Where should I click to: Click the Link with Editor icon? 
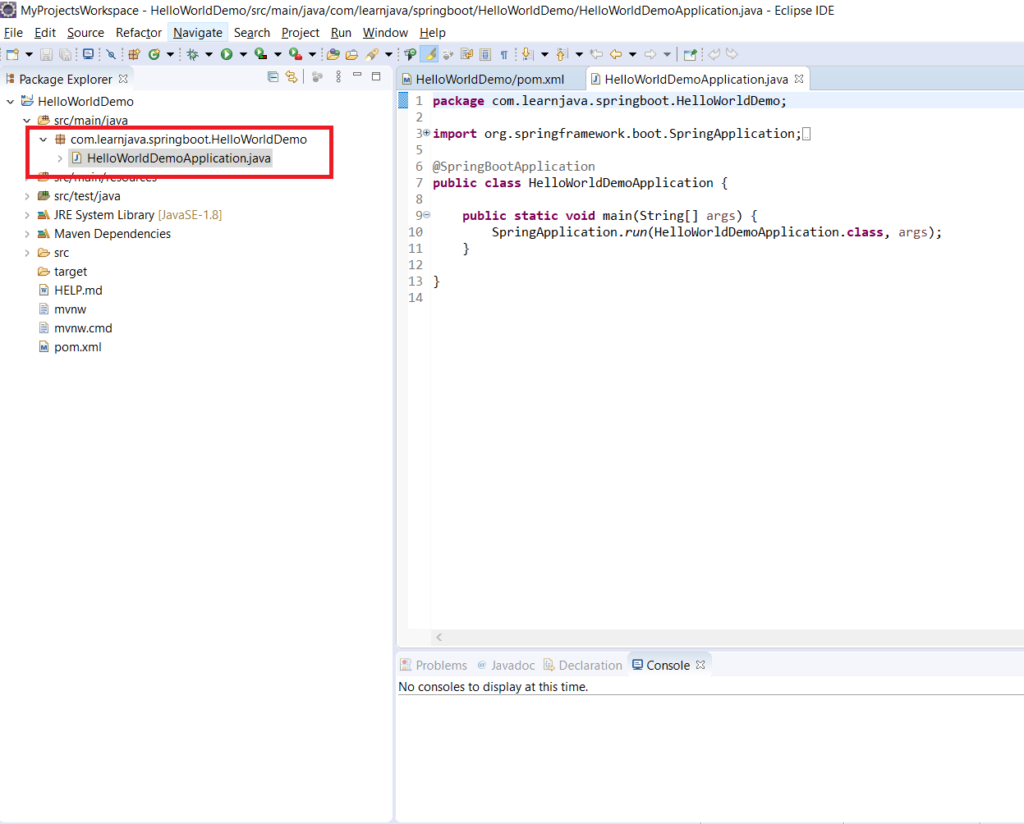pos(290,78)
